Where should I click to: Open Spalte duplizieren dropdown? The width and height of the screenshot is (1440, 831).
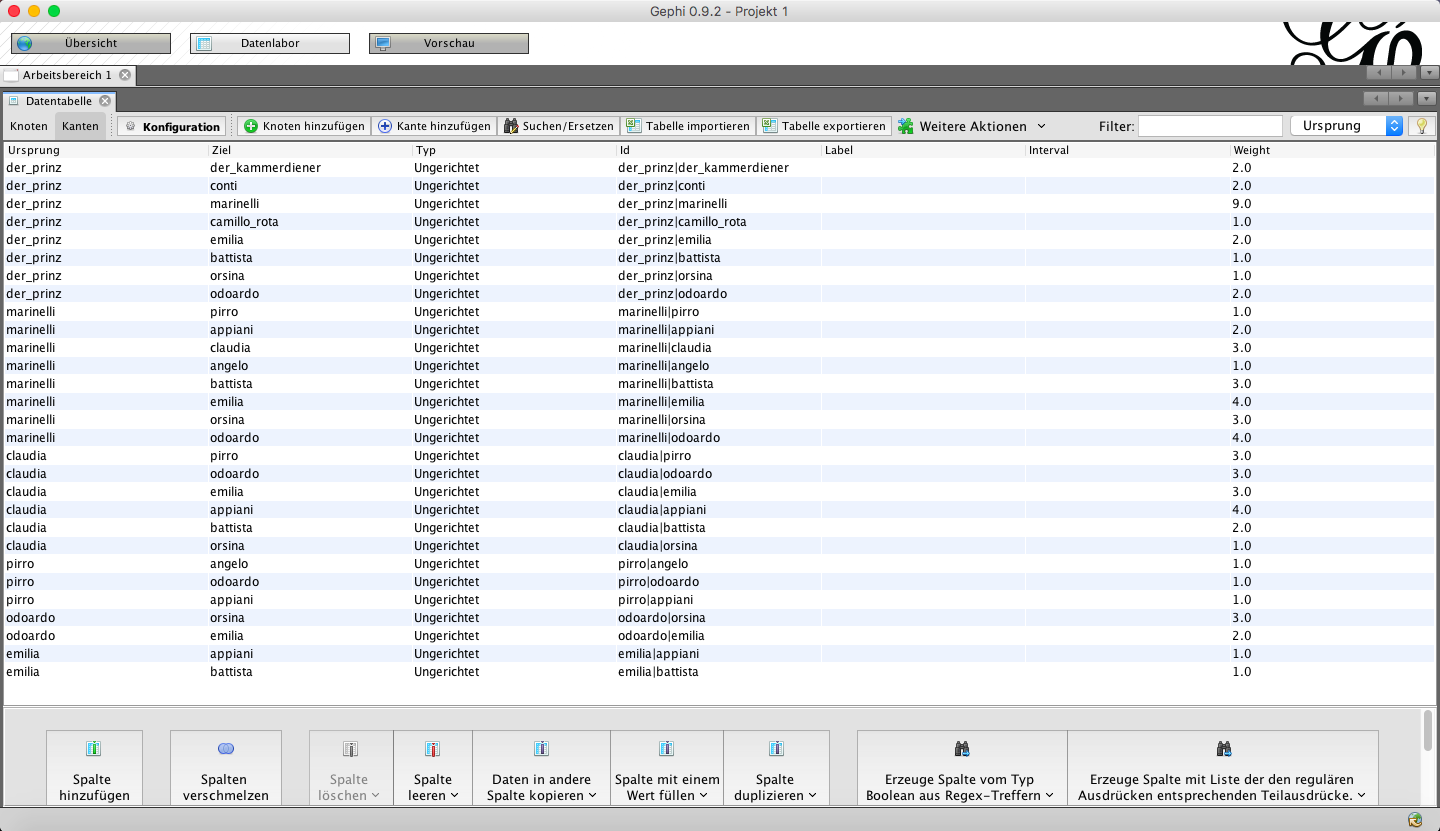point(776,768)
